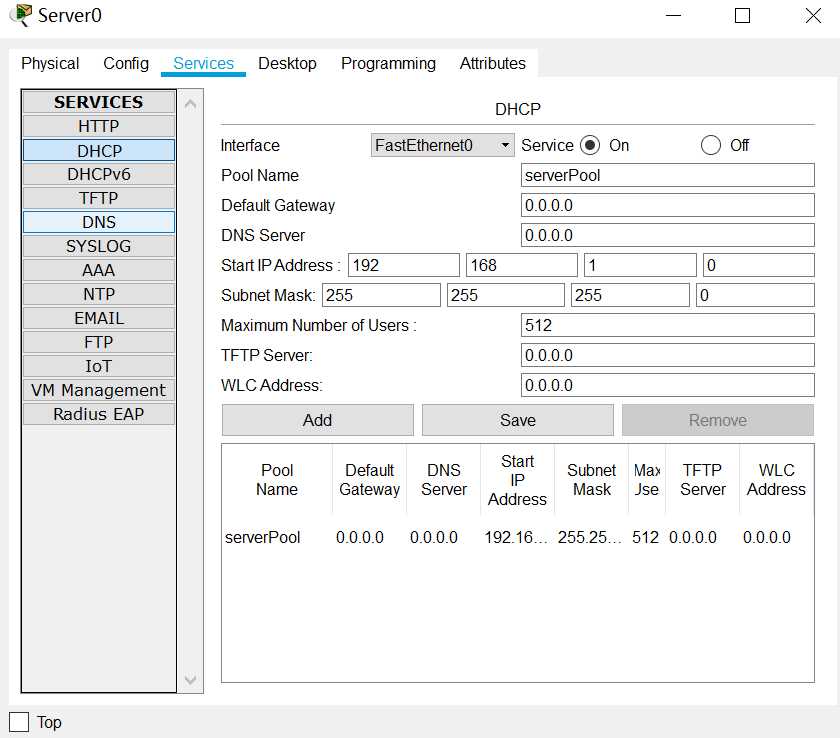Click the Save button
The image size is (840, 738).
pos(518,420)
